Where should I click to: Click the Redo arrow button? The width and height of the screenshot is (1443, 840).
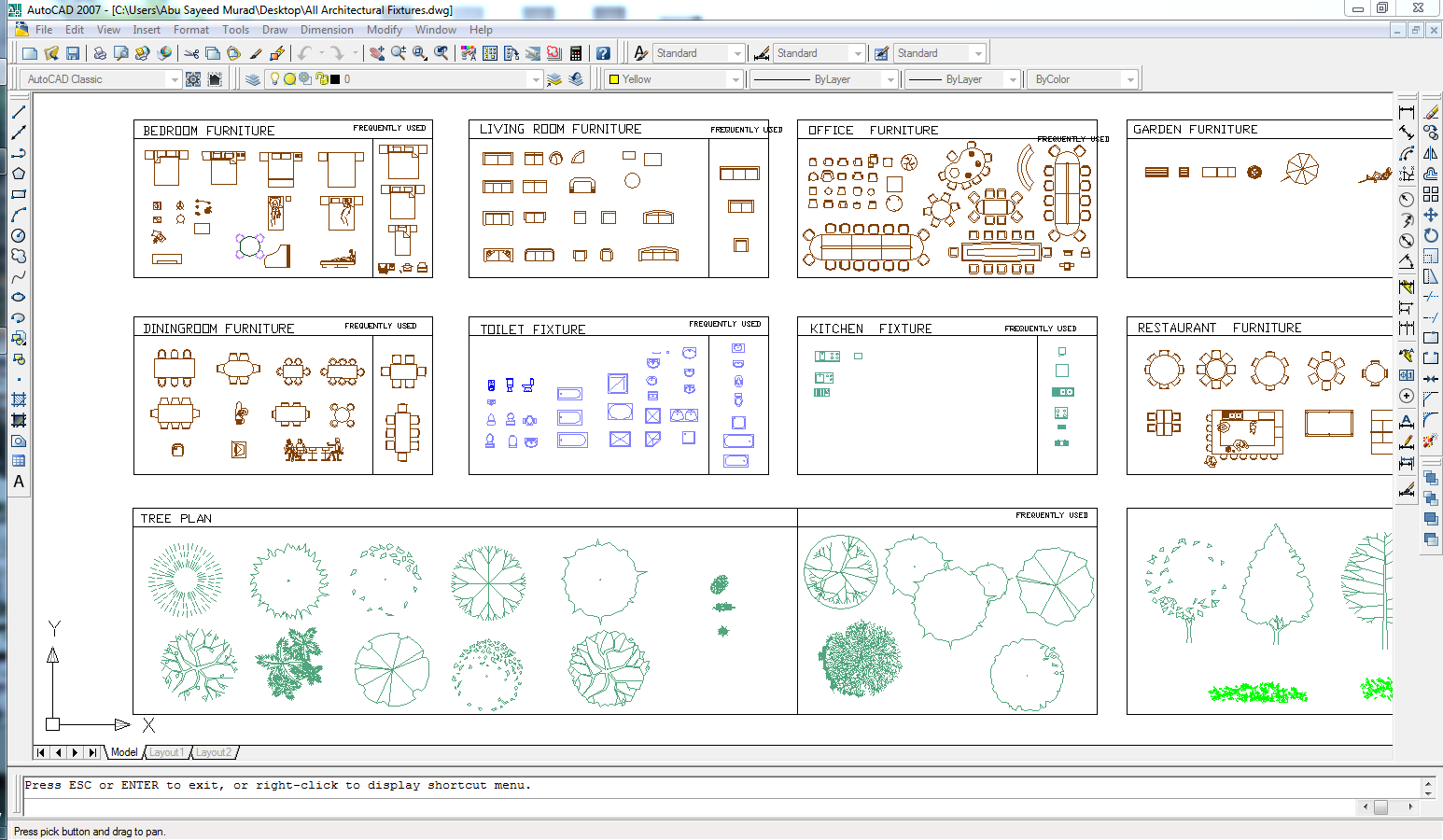(337, 53)
